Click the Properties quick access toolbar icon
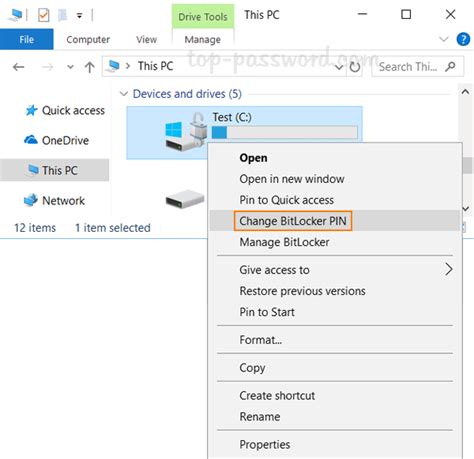 (44, 15)
